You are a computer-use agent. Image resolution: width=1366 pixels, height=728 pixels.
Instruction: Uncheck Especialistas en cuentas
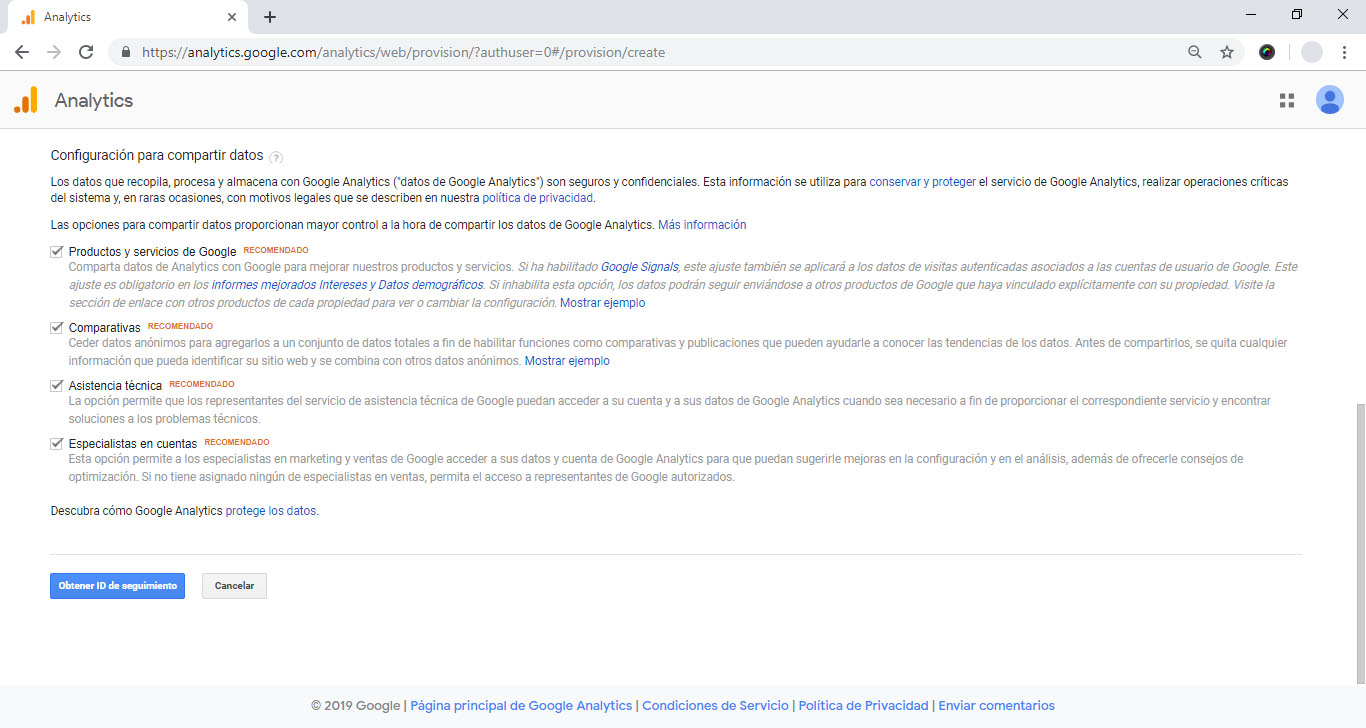pos(57,443)
